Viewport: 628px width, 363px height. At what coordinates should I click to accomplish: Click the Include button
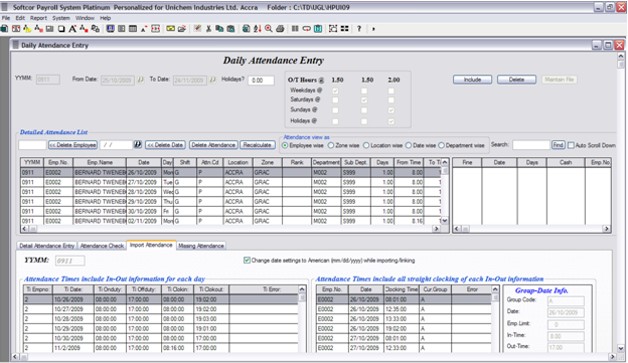coord(473,79)
